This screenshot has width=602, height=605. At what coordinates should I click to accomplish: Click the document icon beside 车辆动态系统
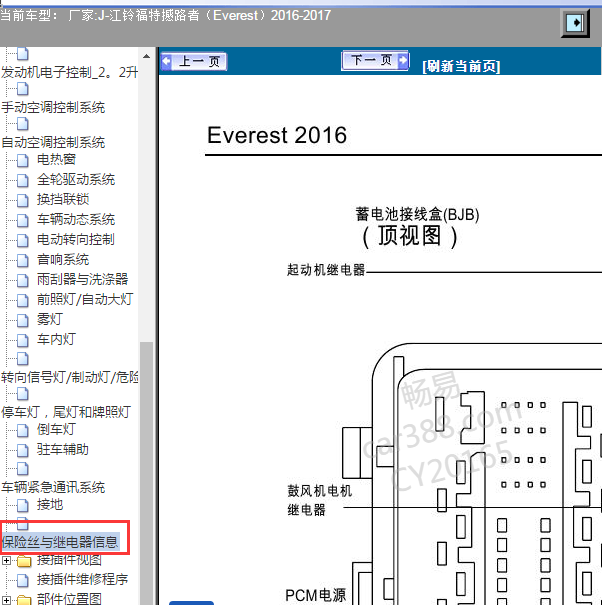[23, 220]
